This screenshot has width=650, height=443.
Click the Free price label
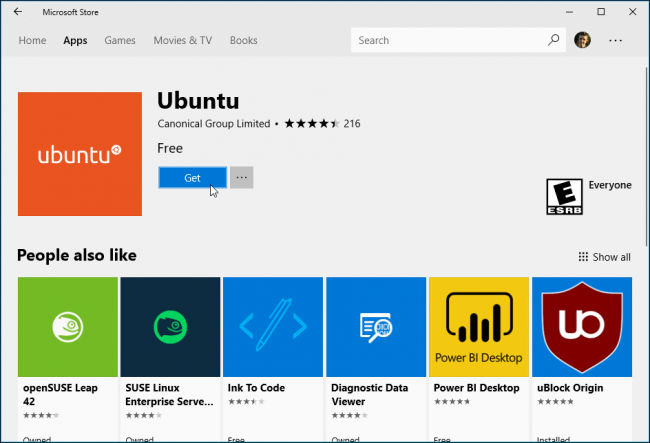pos(170,148)
